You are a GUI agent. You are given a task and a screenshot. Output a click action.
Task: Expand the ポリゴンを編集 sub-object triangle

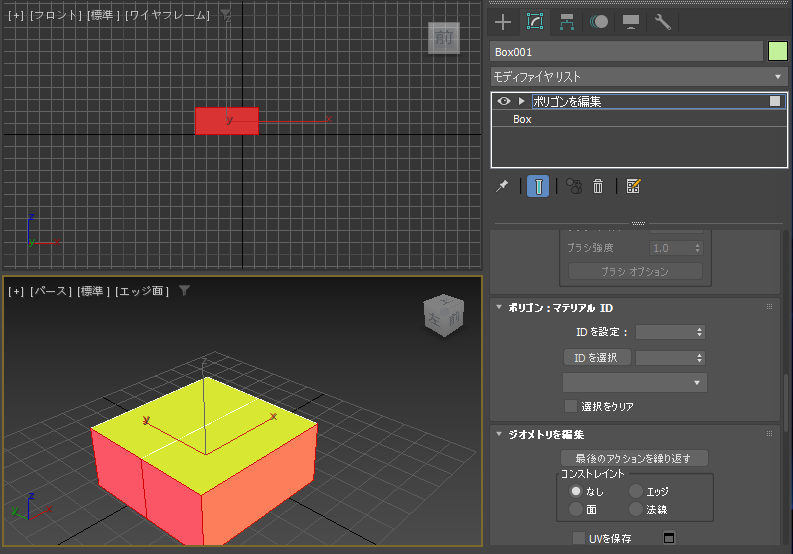tap(521, 101)
